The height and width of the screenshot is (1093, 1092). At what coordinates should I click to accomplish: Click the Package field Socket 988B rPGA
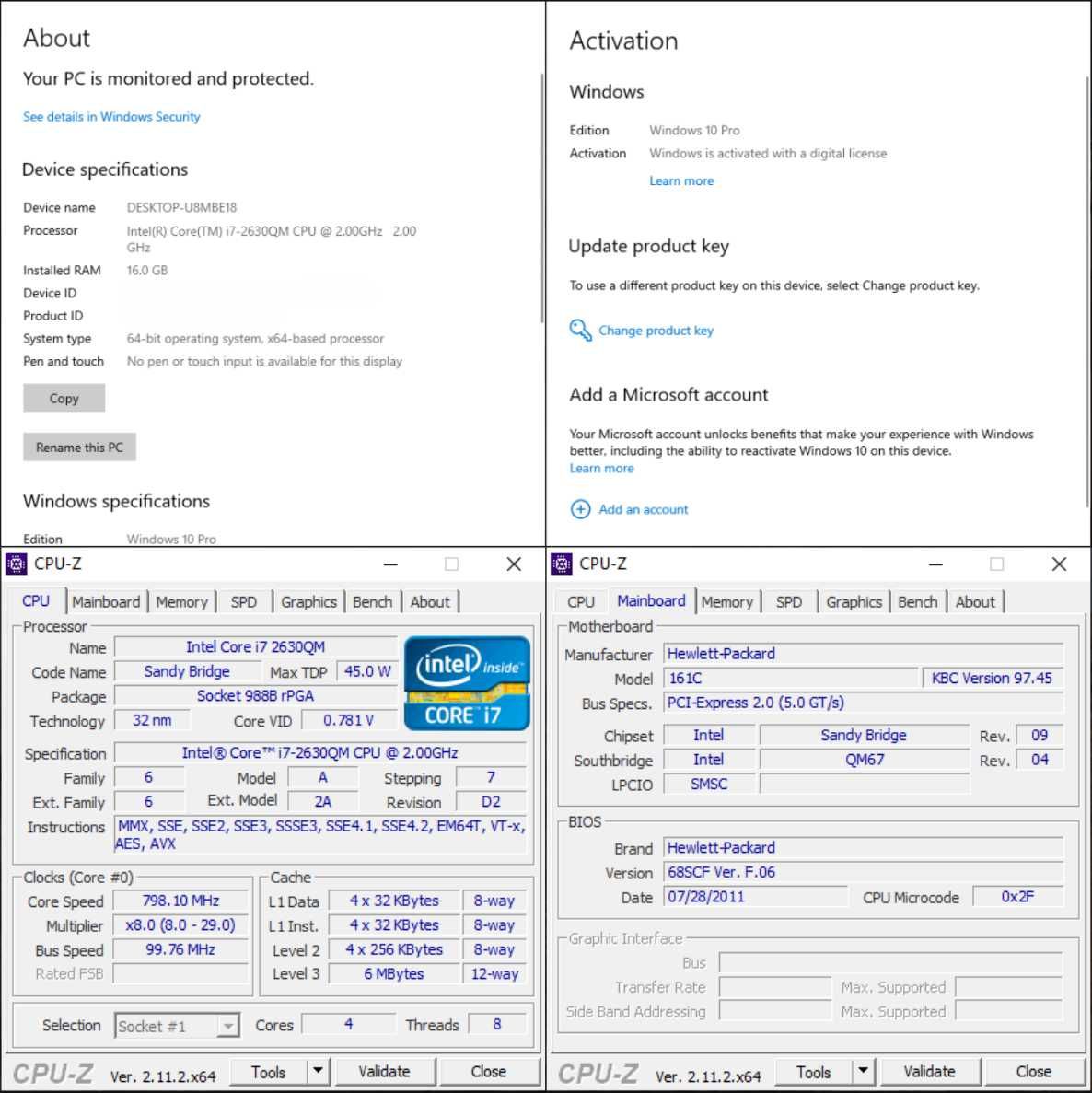(256, 696)
